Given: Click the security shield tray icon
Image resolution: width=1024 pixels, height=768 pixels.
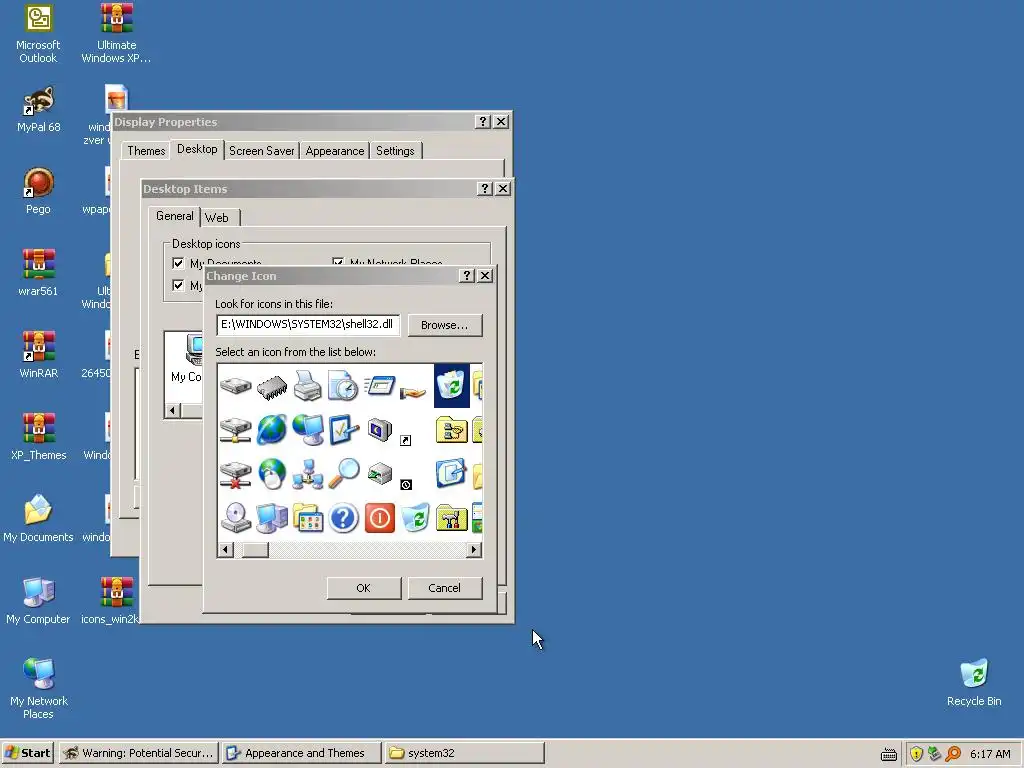Looking at the screenshot, I should coord(916,754).
